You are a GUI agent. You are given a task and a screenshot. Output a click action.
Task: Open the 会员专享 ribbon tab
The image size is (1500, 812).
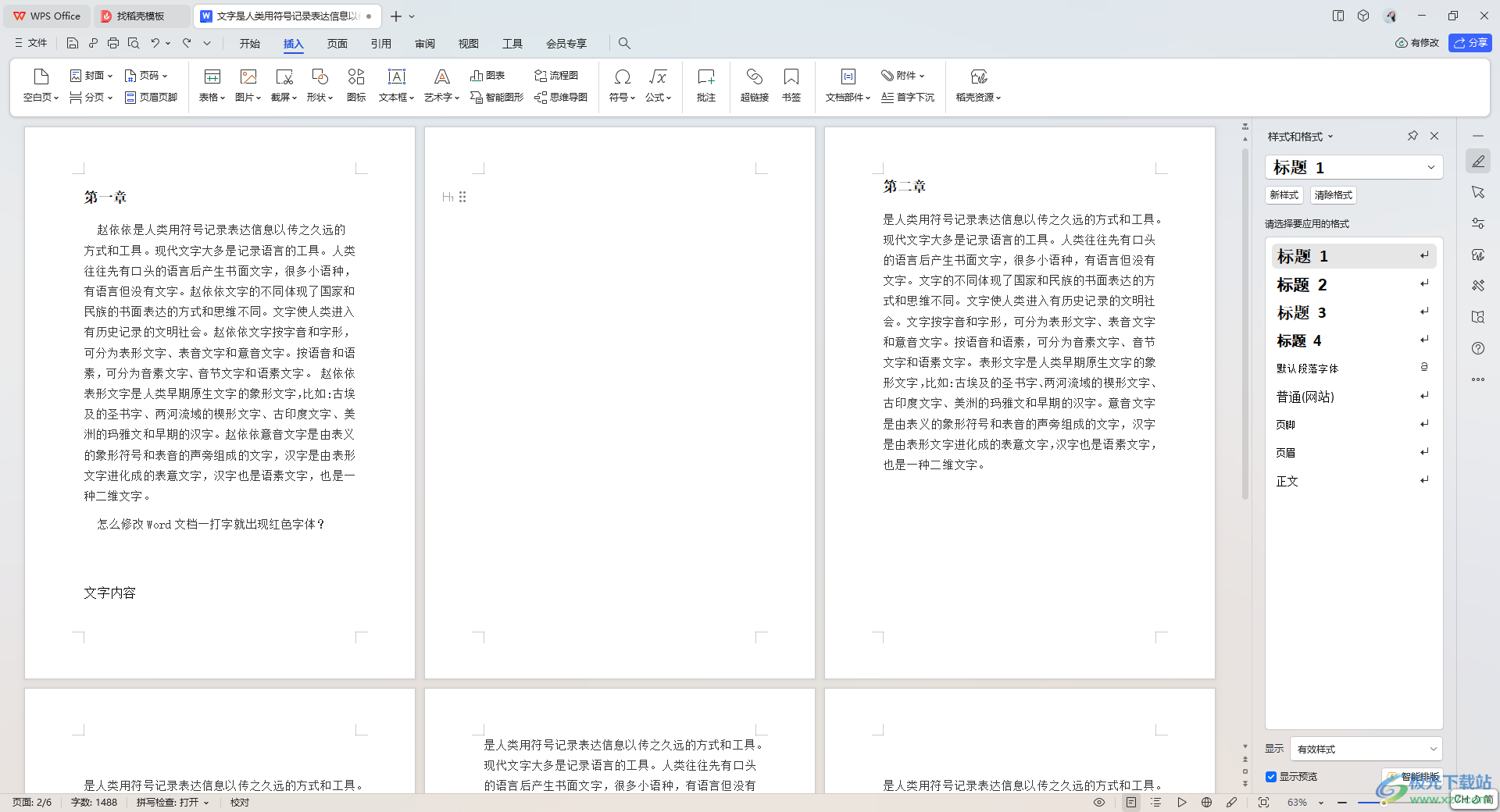[x=566, y=44]
